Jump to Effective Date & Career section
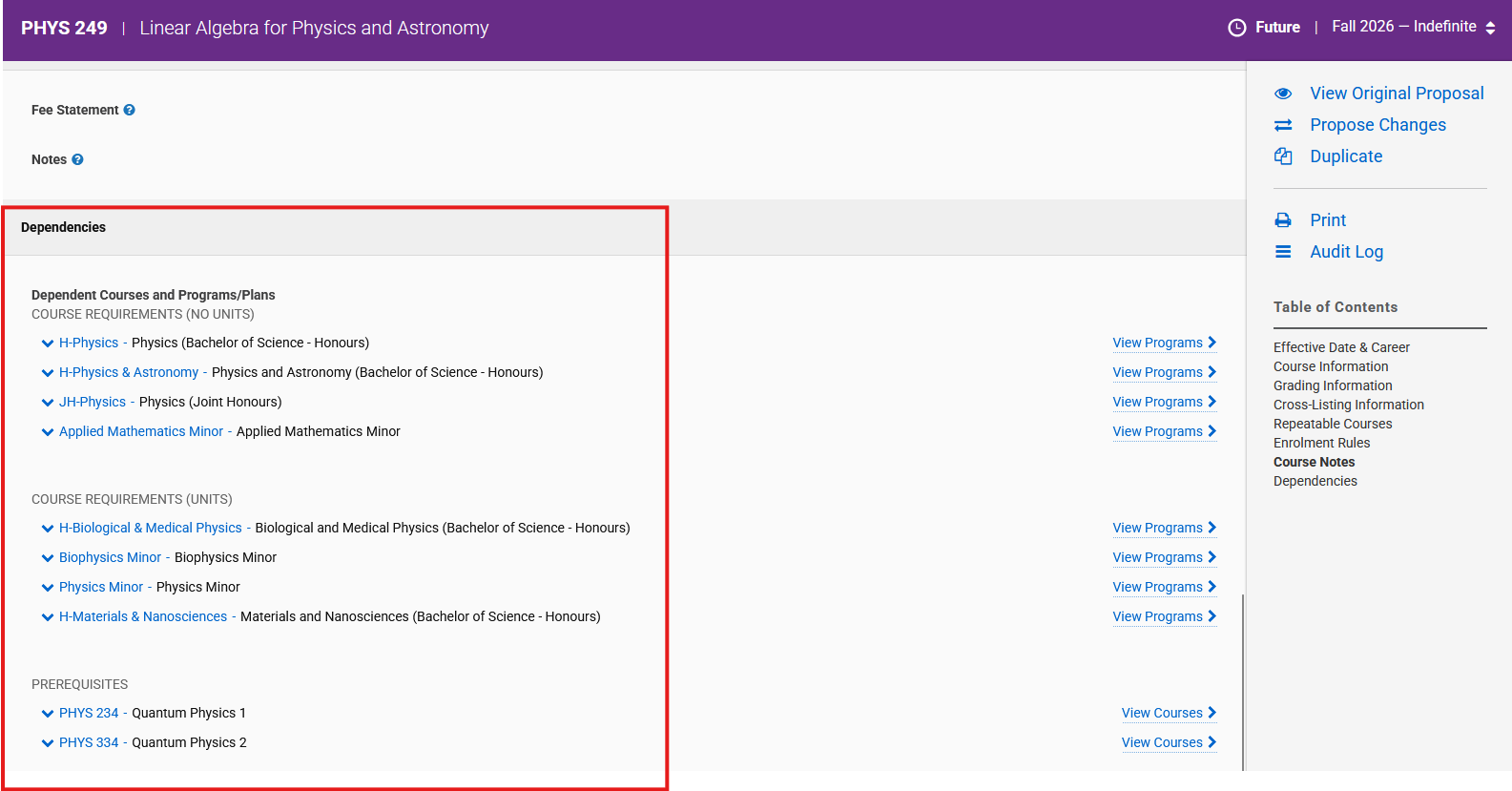 1341,347
